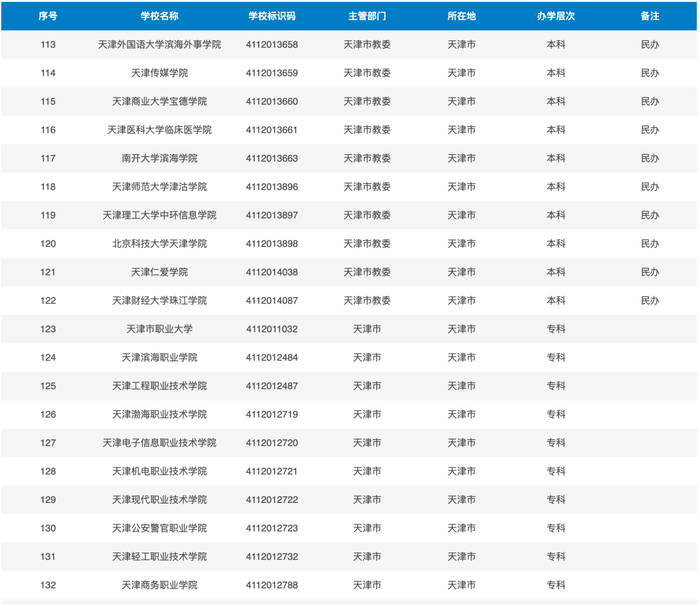Select school name 天津轻工职业技术学院
This screenshot has width=700, height=606.
click(159, 557)
